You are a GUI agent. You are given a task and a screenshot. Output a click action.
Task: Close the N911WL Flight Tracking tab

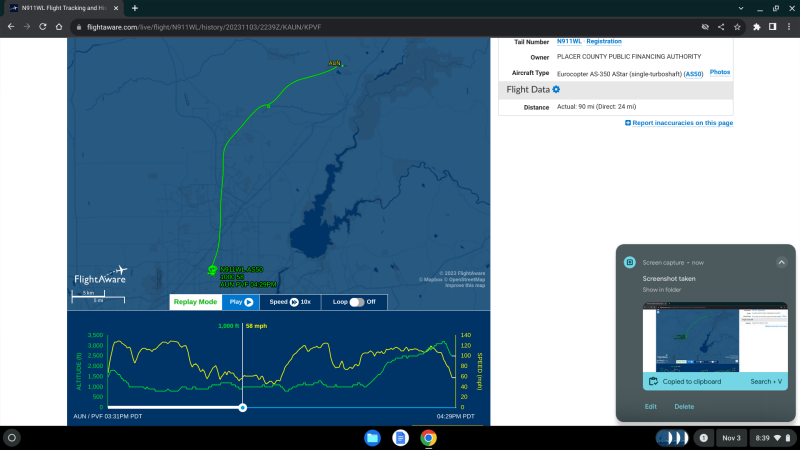click(116, 8)
